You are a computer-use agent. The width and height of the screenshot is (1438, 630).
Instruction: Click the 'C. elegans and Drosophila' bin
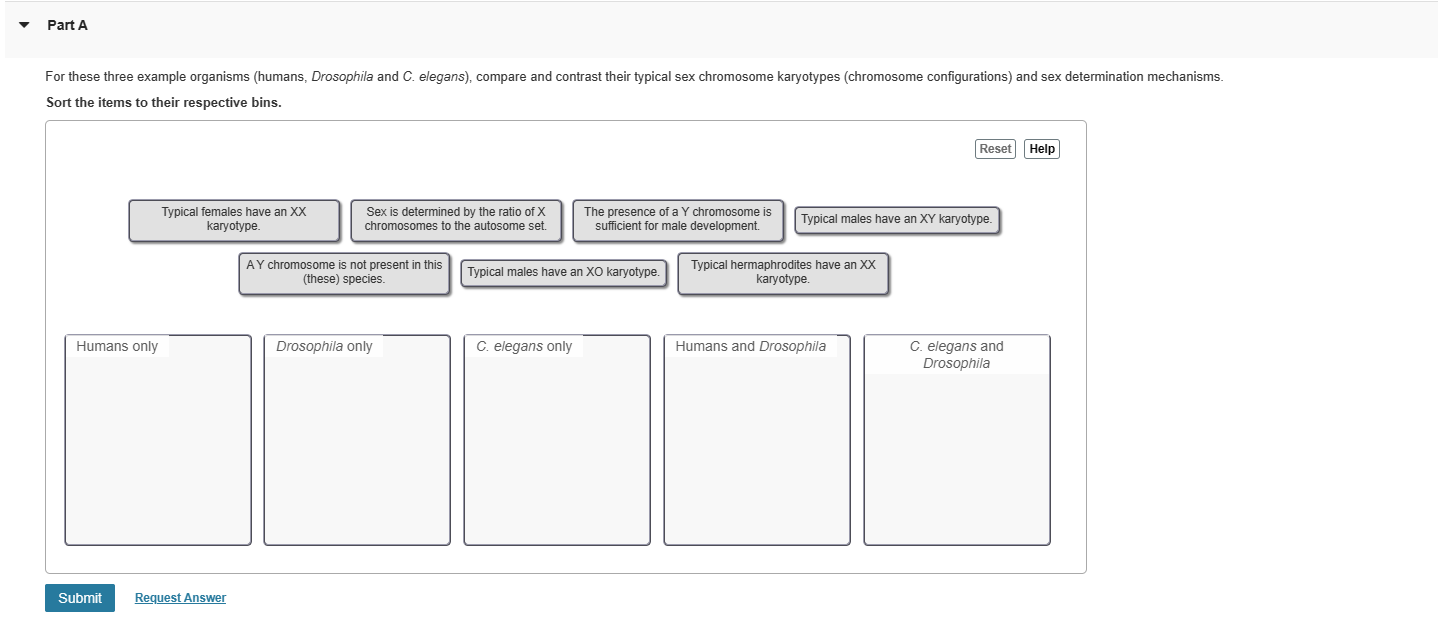coord(955,440)
